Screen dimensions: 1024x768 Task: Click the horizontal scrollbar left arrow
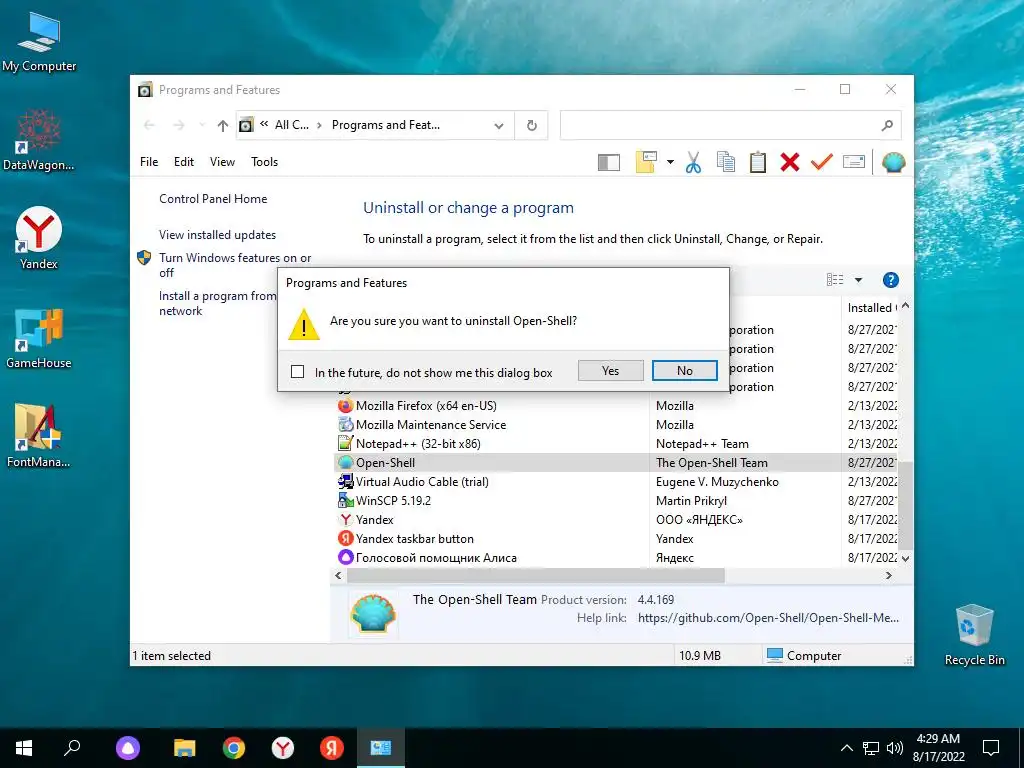[x=338, y=575]
